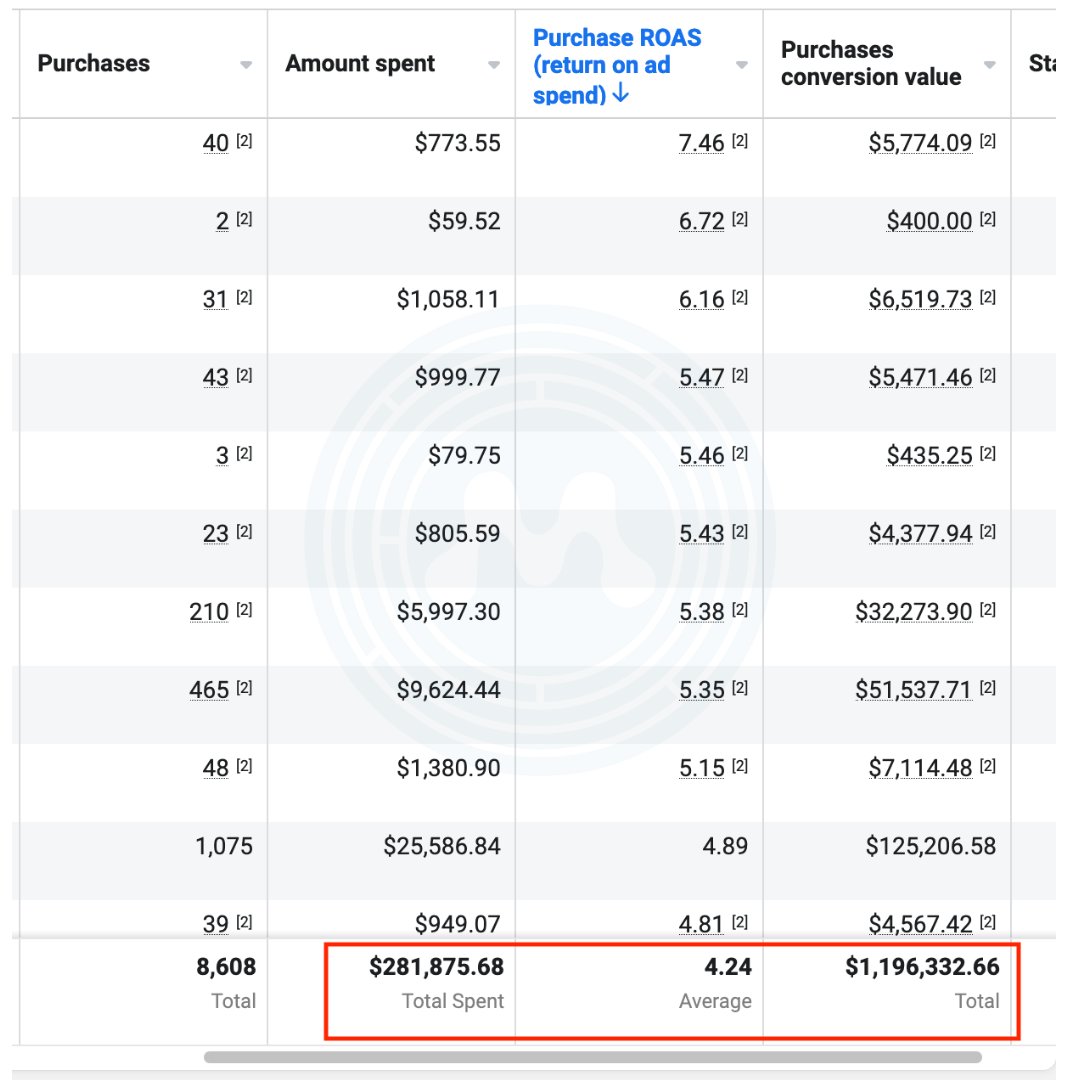Click the footnote [2] beside 48 purchases

(245, 766)
